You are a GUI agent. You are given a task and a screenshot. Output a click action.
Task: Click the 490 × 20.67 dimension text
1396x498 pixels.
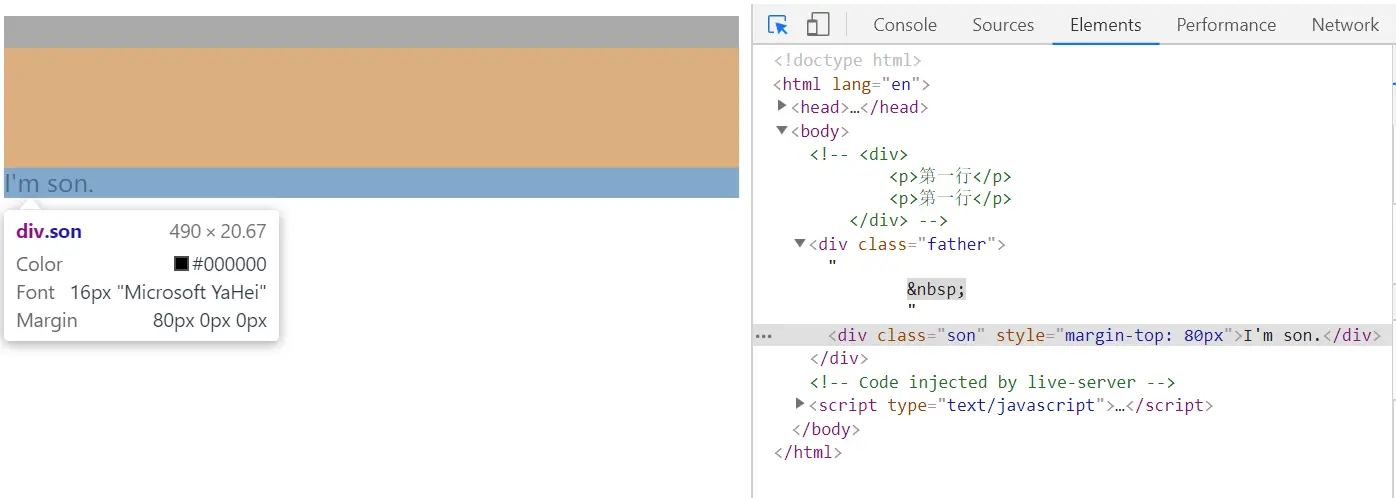coord(218,231)
